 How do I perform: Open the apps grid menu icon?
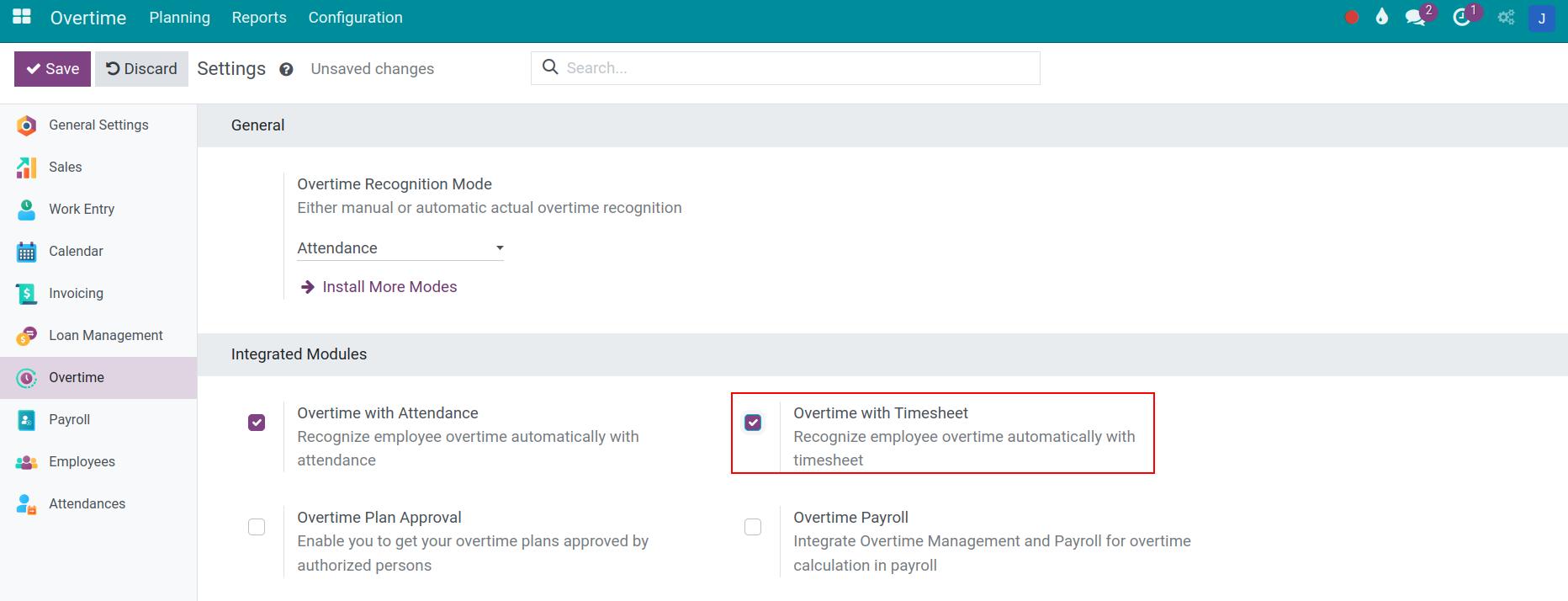click(22, 17)
